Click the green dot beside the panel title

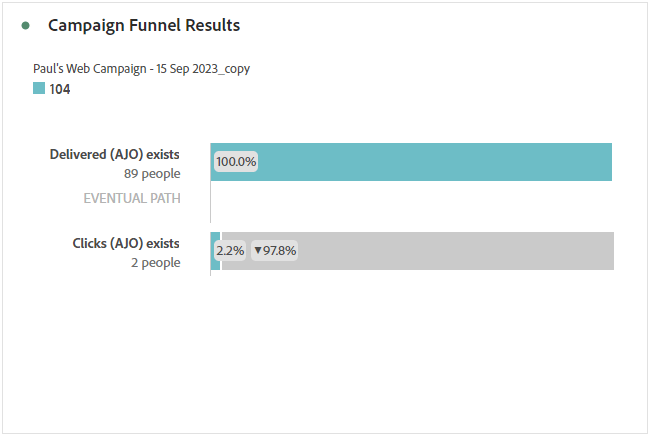point(26,25)
